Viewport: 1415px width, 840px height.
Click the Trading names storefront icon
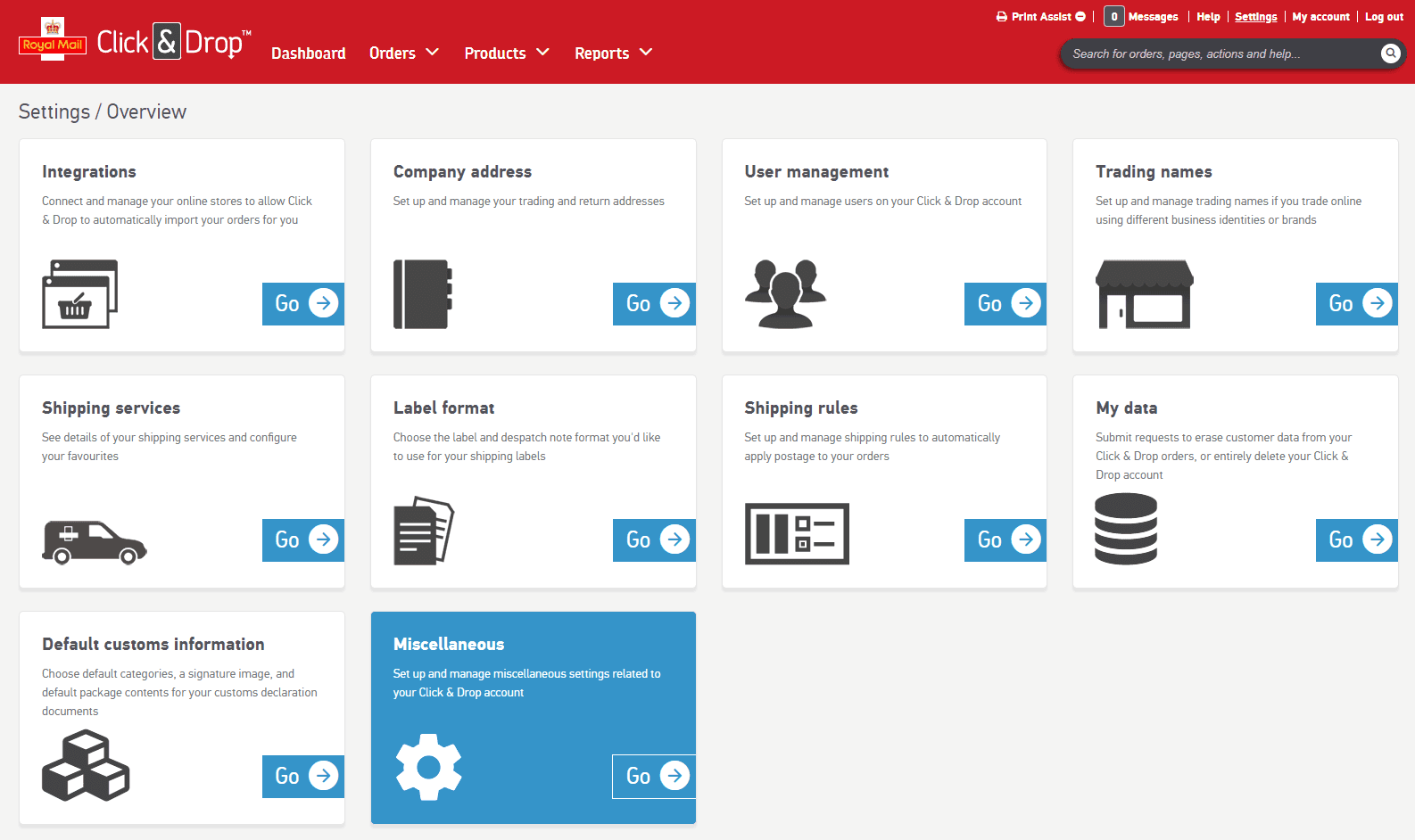click(1145, 294)
